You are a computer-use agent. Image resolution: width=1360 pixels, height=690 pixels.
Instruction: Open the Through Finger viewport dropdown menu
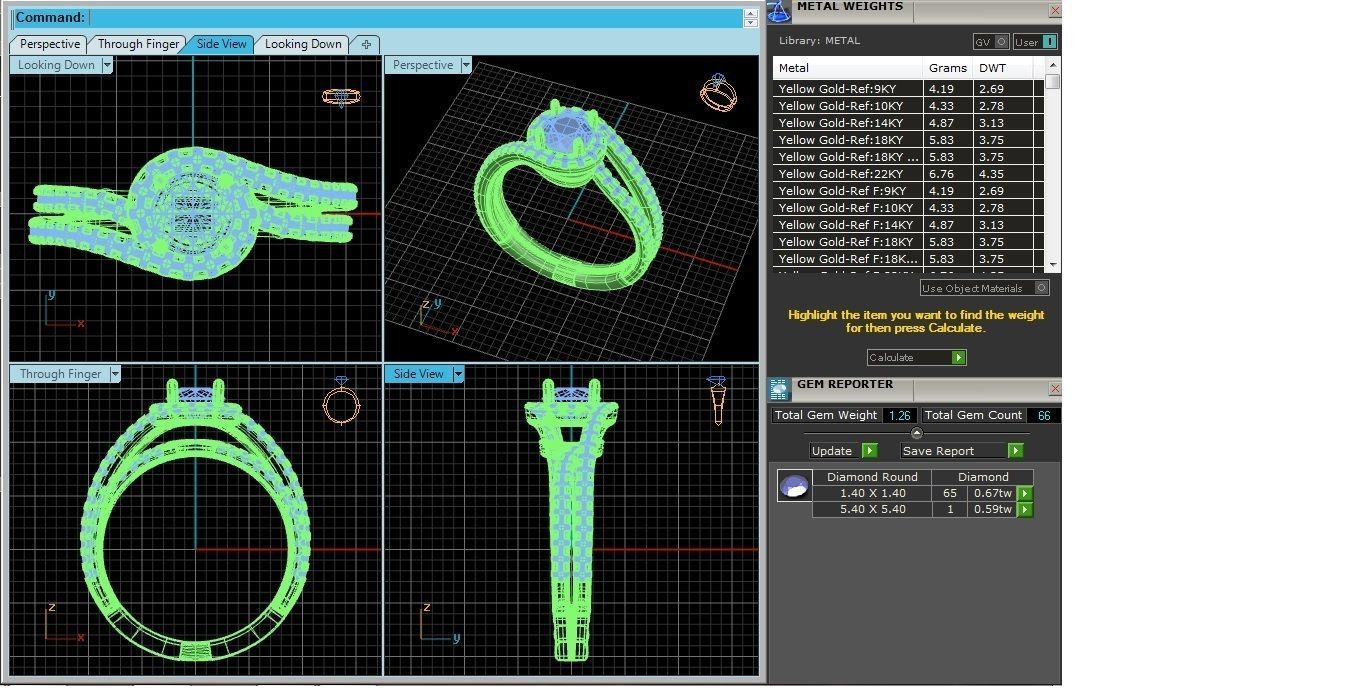coord(115,374)
